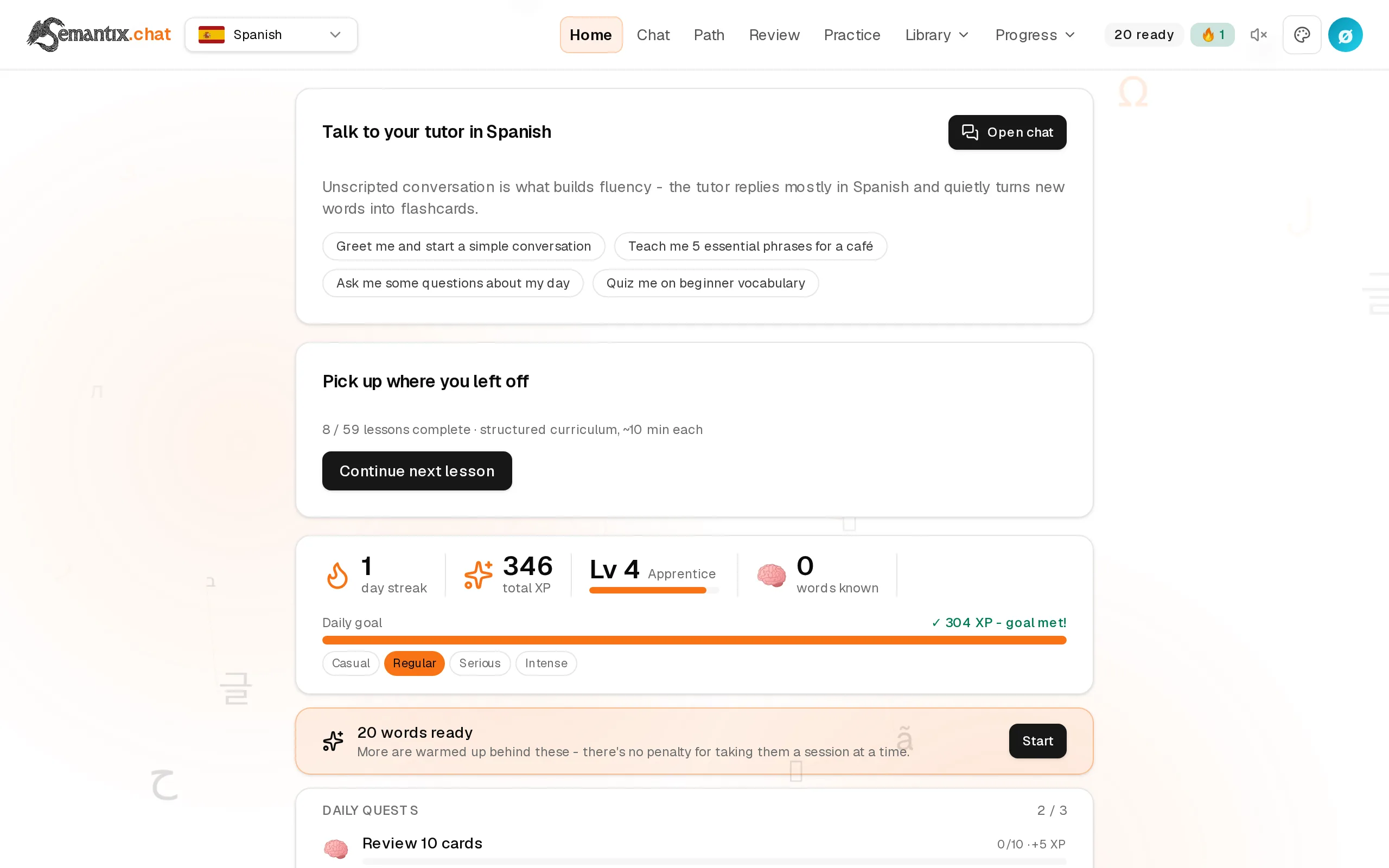Click the '346' total XP value

(x=527, y=566)
